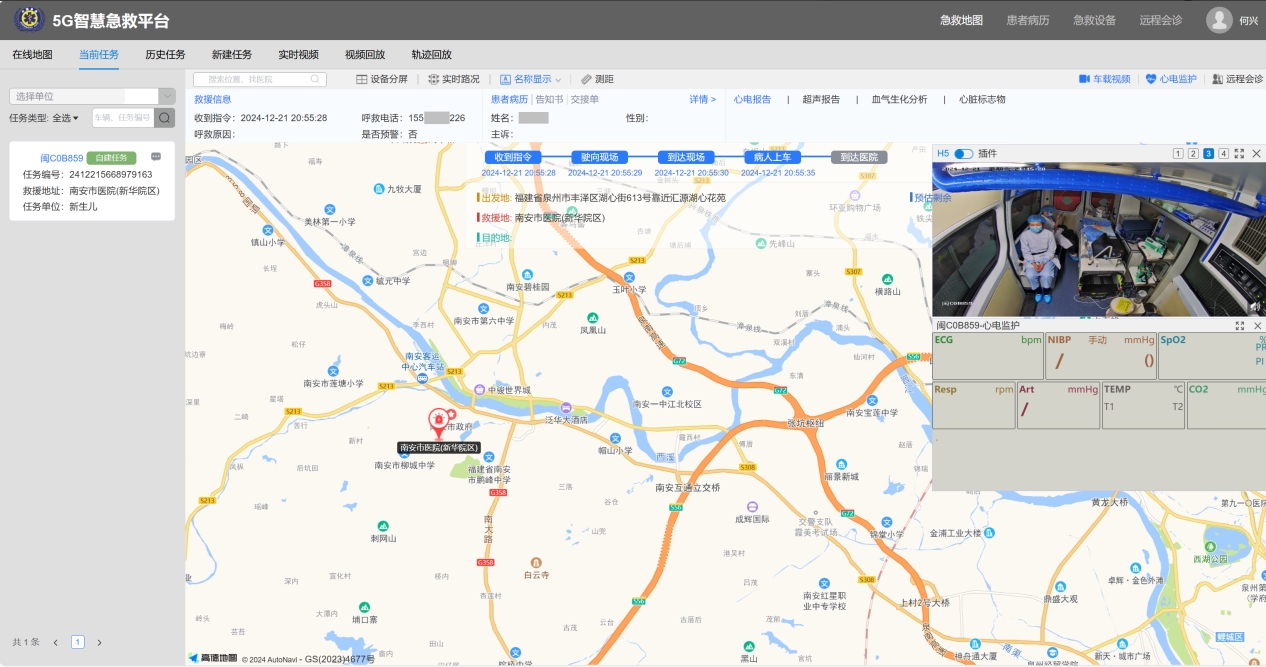
Task: Toggle the H5 / 插件 player switch
Action: click(963, 154)
